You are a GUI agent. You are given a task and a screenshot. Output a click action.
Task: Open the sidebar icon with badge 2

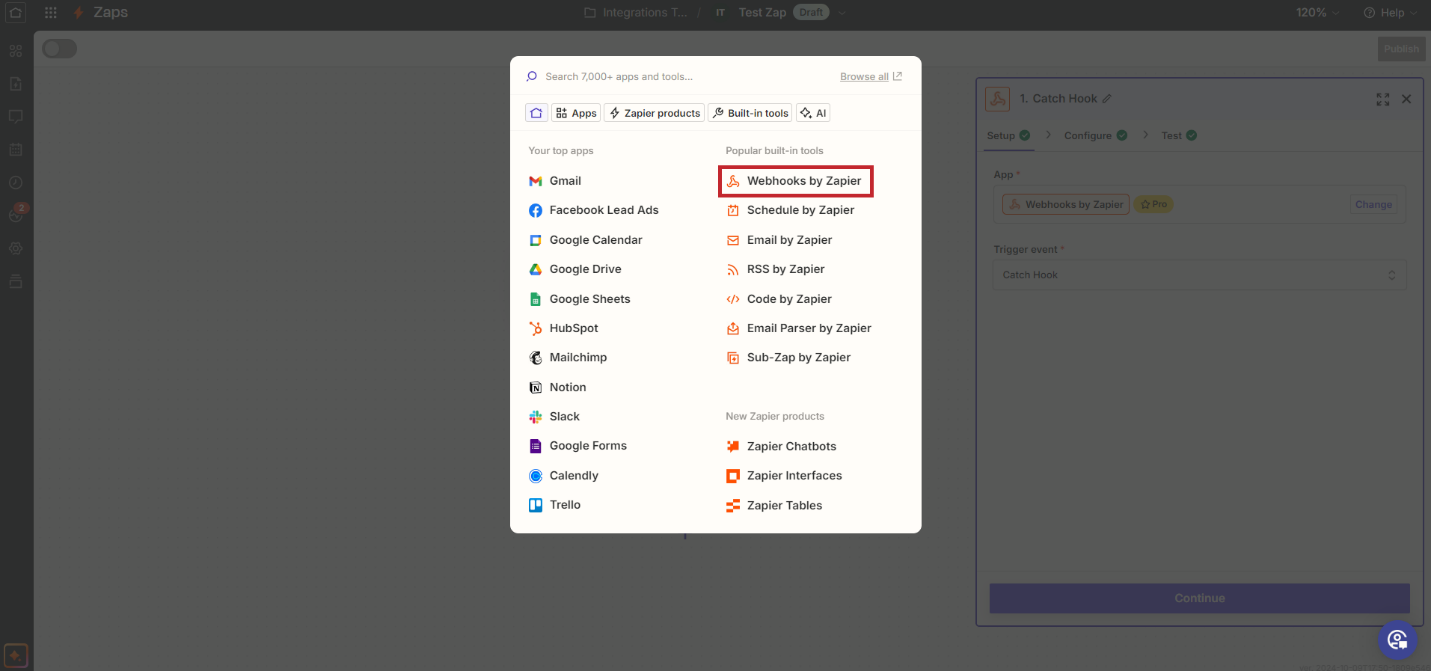(x=17, y=214)
